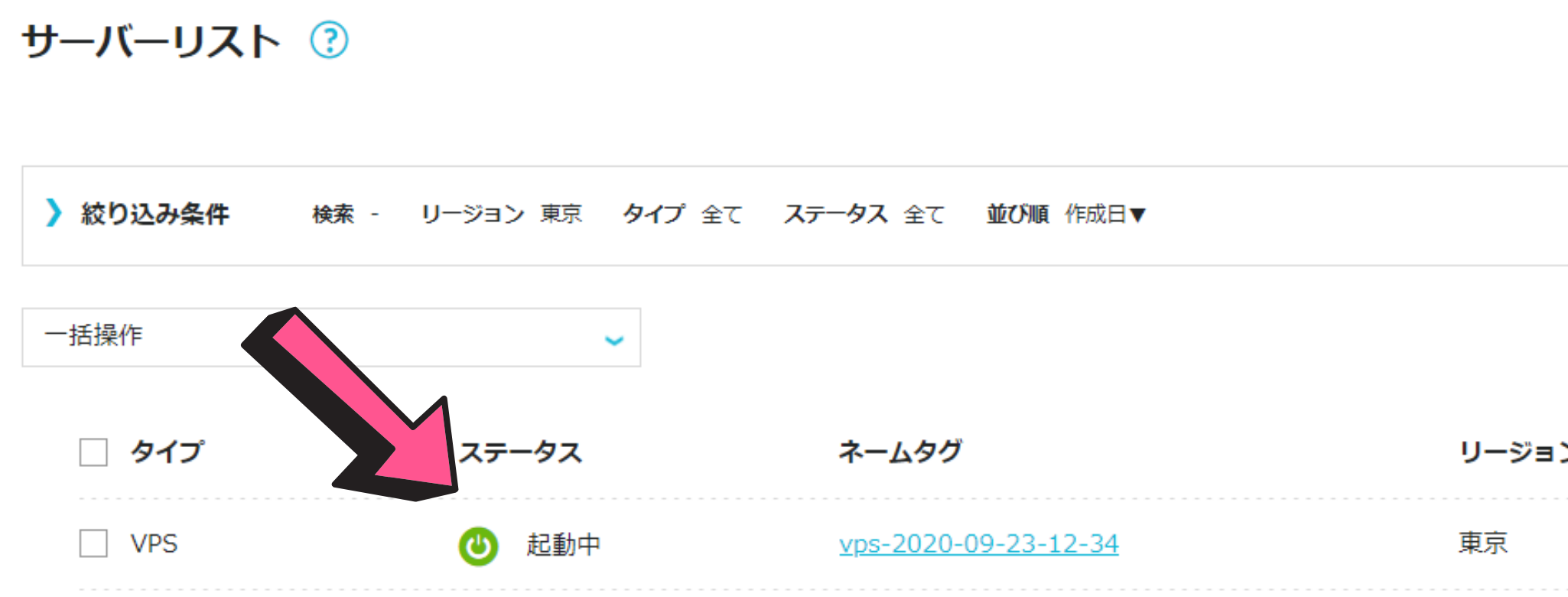
Task: Open the 一括操作 dropdown
Action: 331,338
